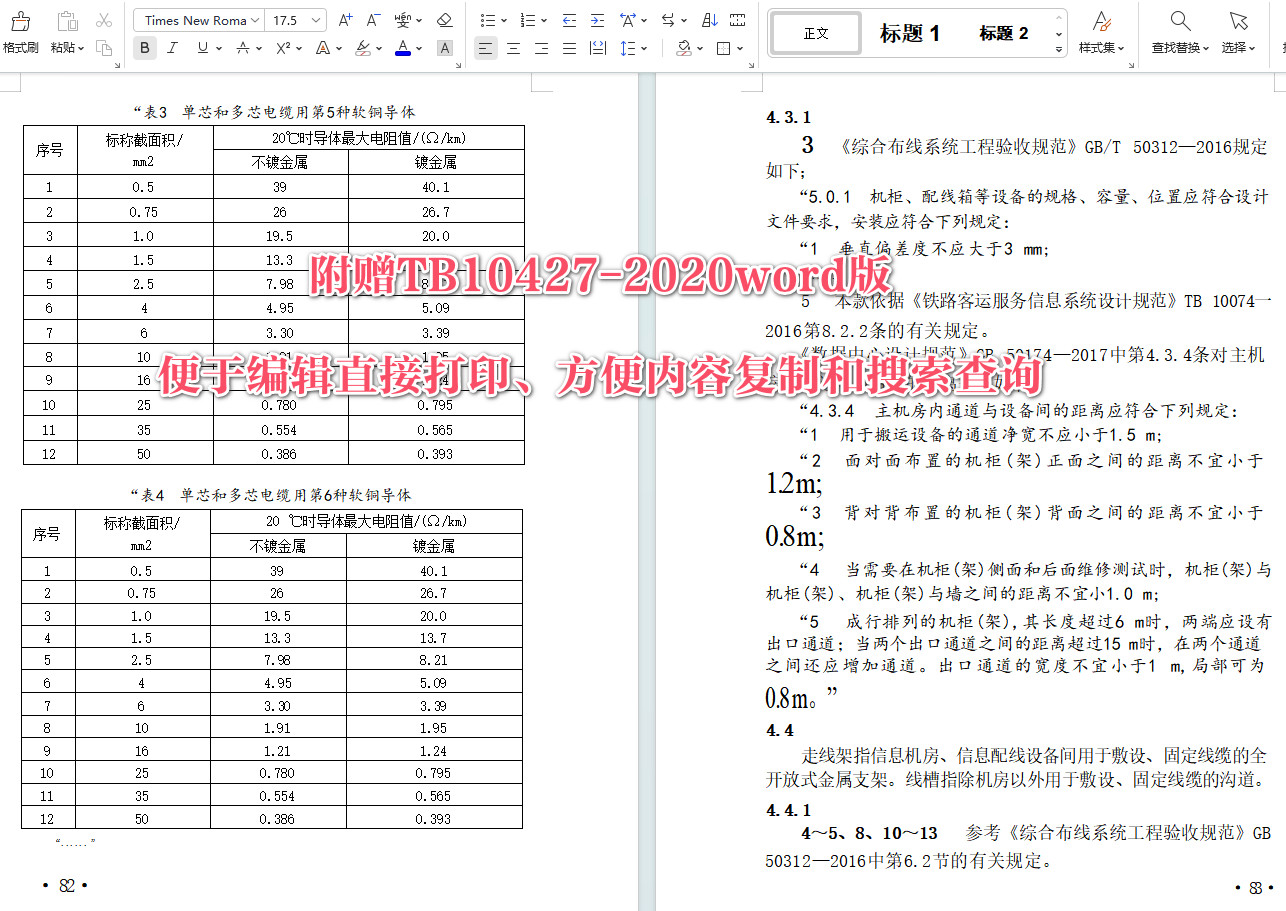Align text right

point(541,47)
